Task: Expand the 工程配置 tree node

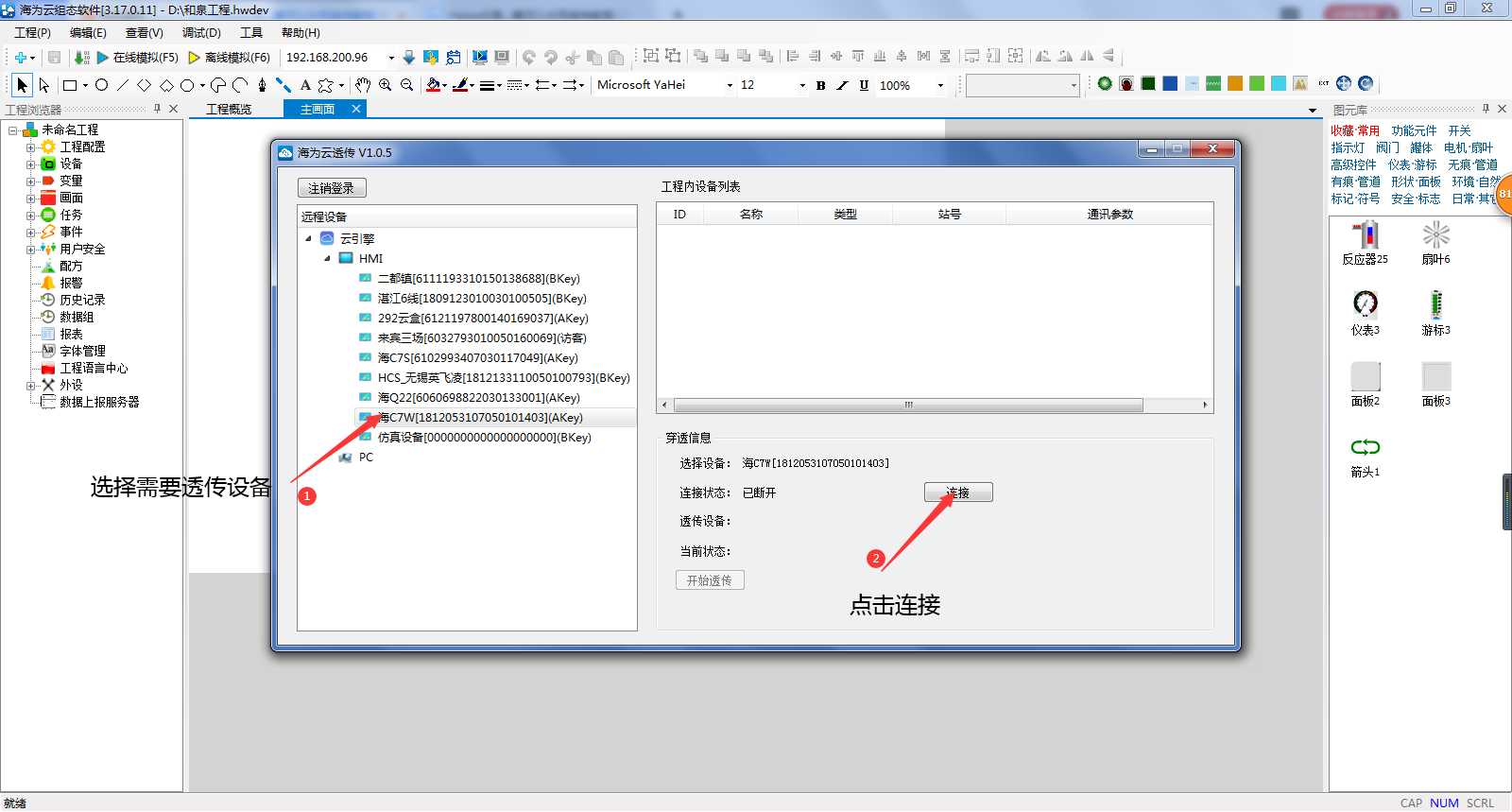Action: 30,147
